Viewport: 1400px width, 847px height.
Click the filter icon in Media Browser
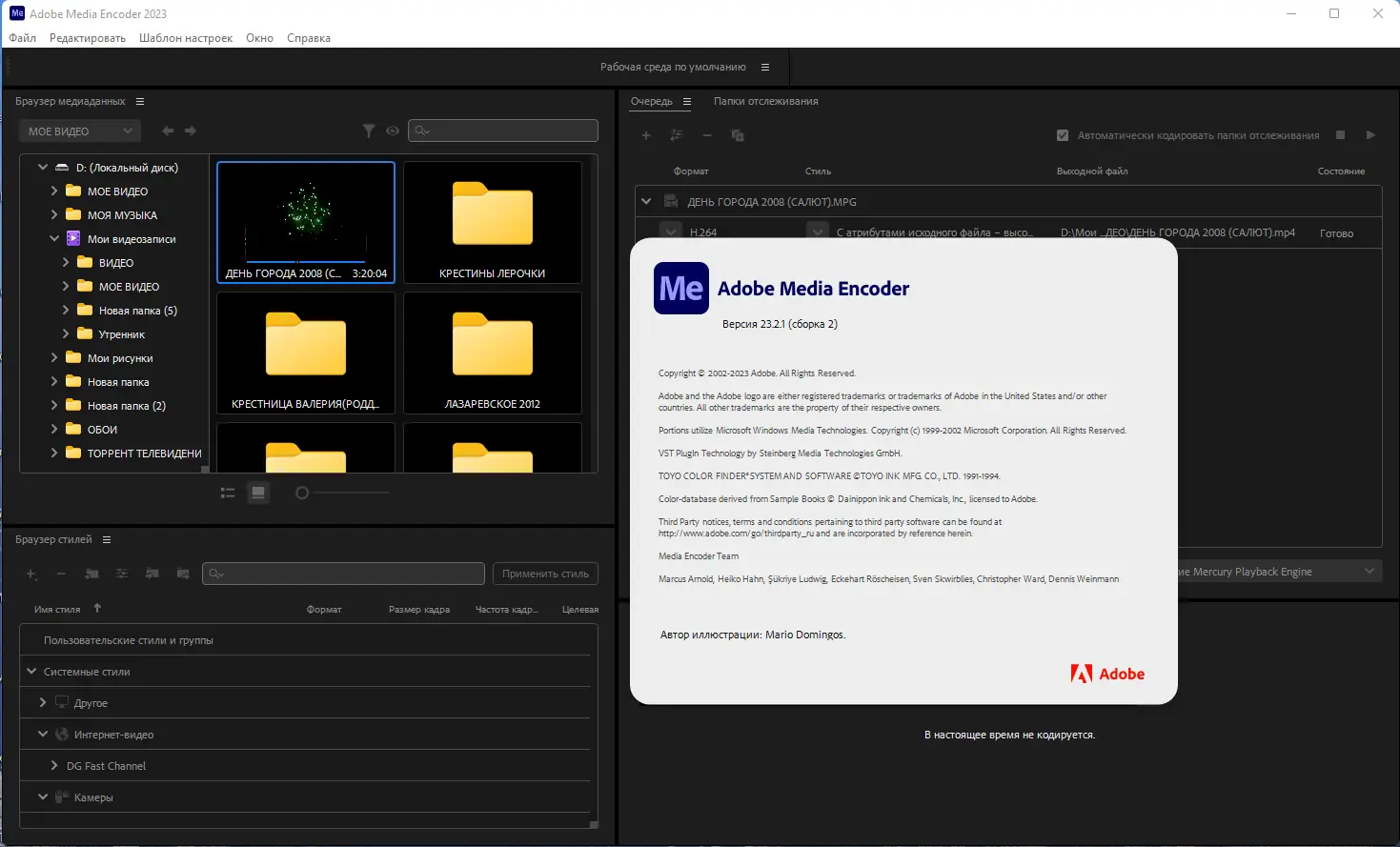point(369,131)
